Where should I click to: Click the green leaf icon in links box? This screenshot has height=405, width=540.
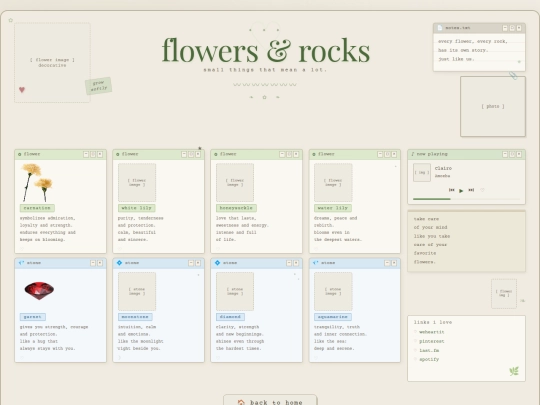click(514, 371)
